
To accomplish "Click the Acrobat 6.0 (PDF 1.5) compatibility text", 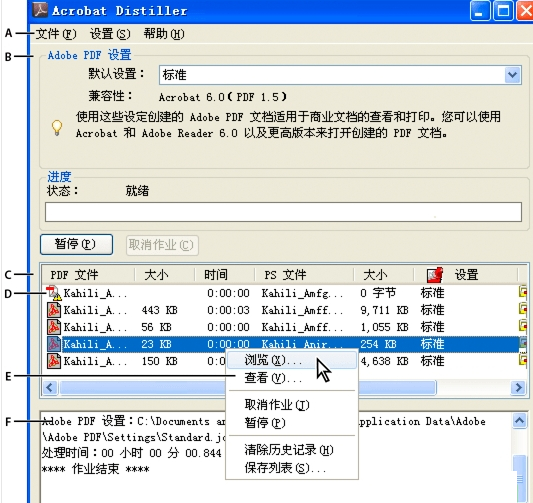I will pyautogui.click(x=223, y=97).
